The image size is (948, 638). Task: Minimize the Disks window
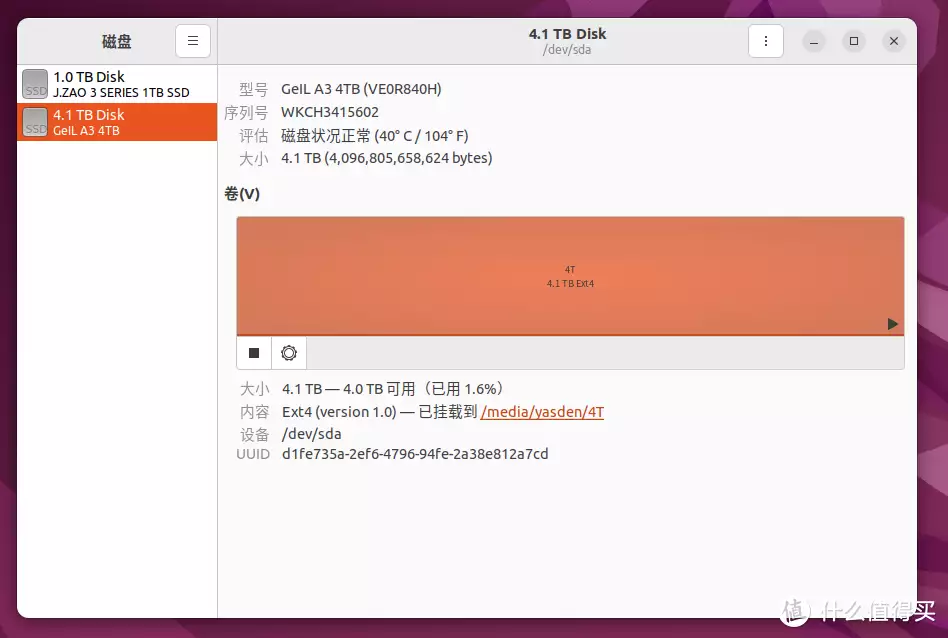(x=814, y=41)
